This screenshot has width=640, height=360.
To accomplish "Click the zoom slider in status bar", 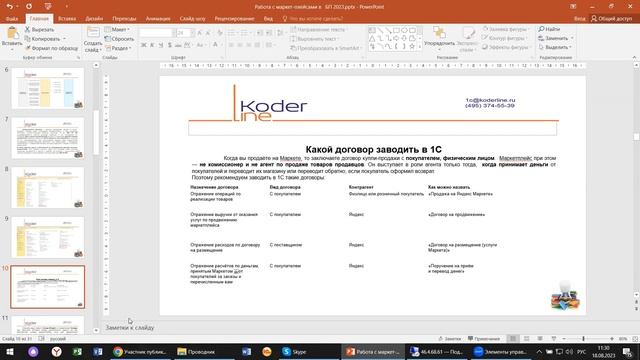I will (x=587, y=339).
